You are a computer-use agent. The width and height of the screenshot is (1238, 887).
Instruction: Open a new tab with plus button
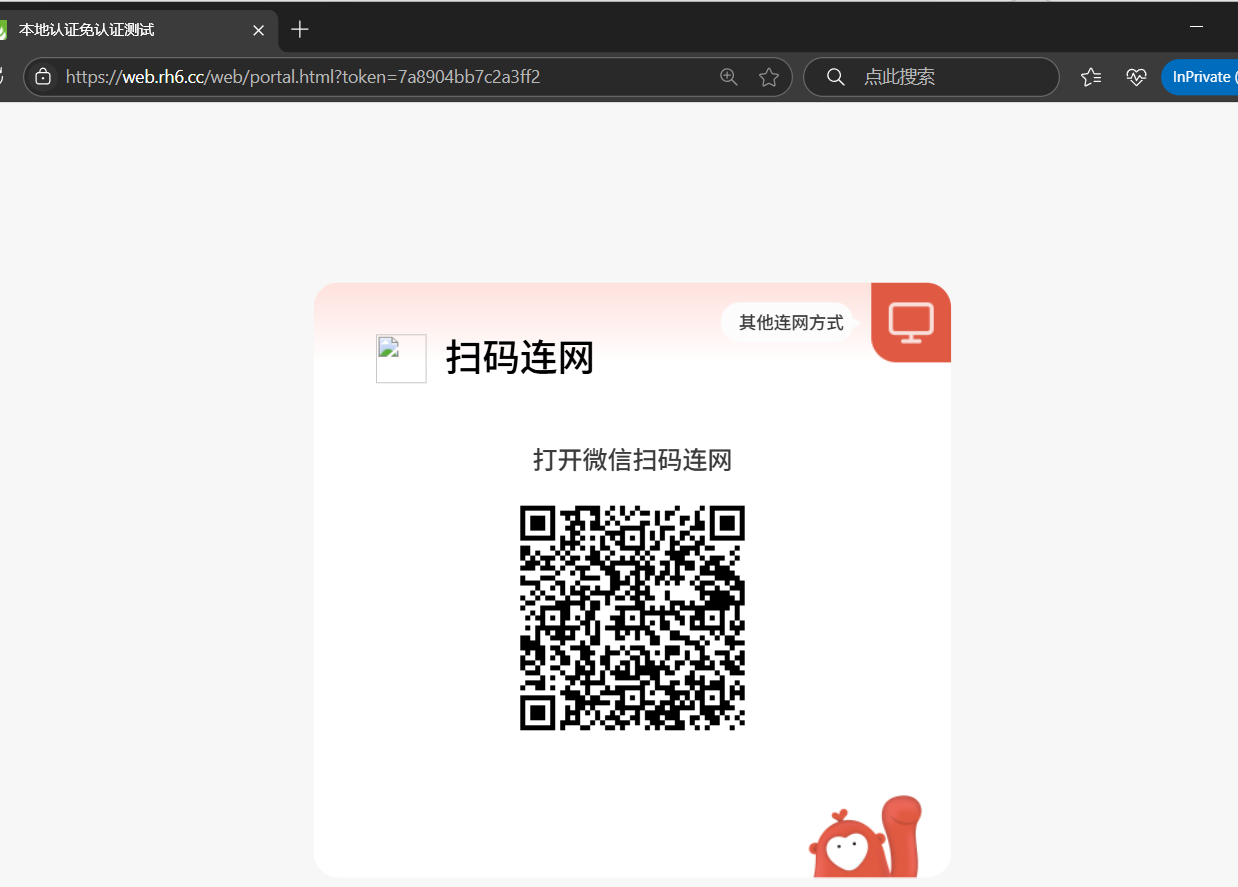pyautogui.click(x=300, y=30)
